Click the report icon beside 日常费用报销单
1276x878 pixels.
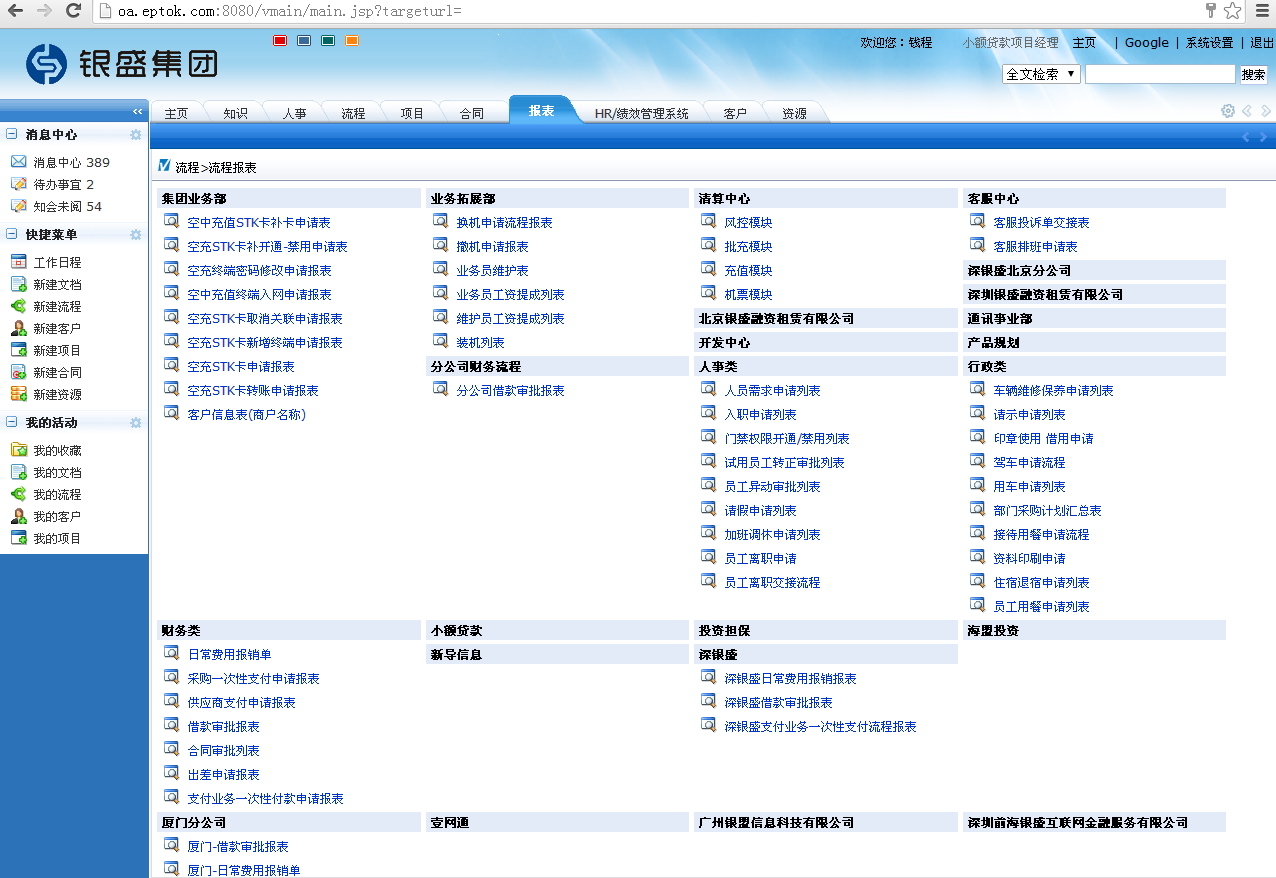coord(171,653)
